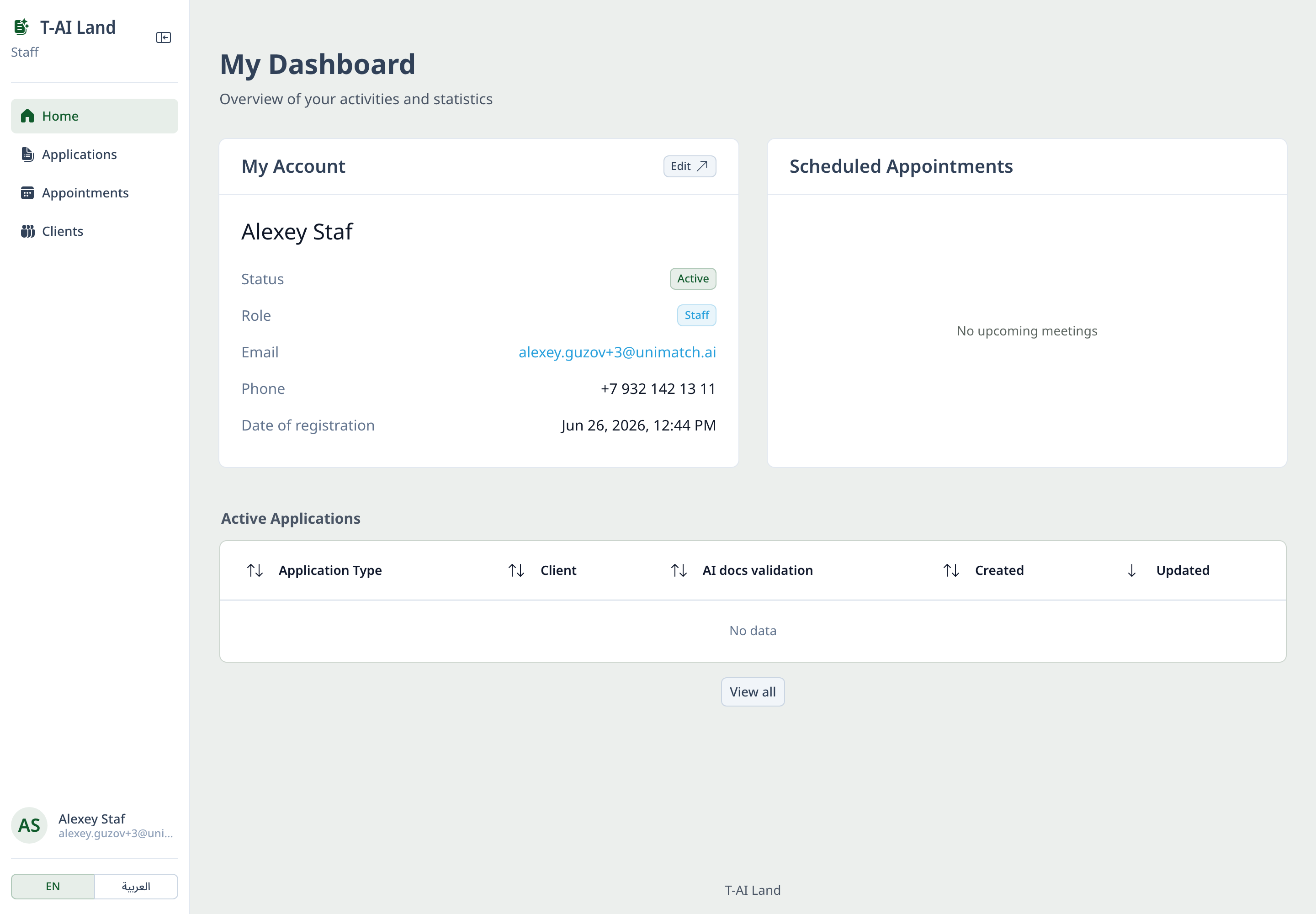Click the Applications document icon
This screenshot has height=914, width=1316.
pos(27,154)
